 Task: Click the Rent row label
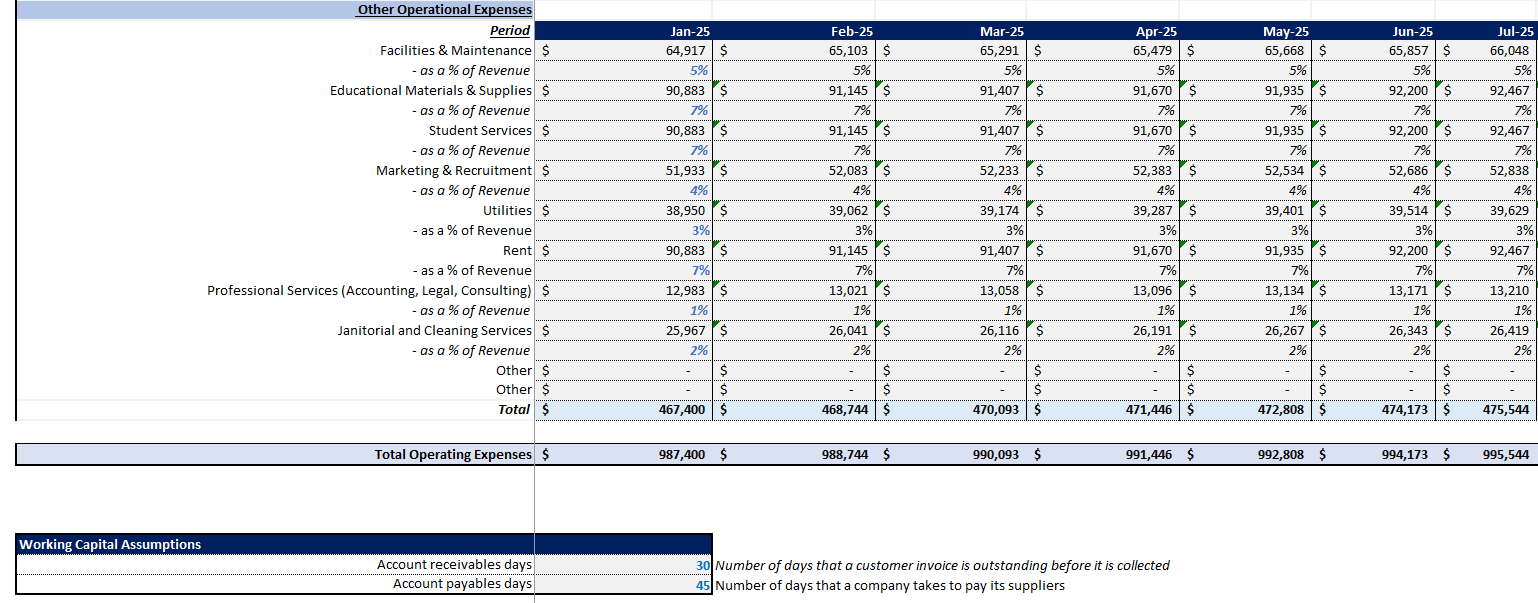pos(516,250)
